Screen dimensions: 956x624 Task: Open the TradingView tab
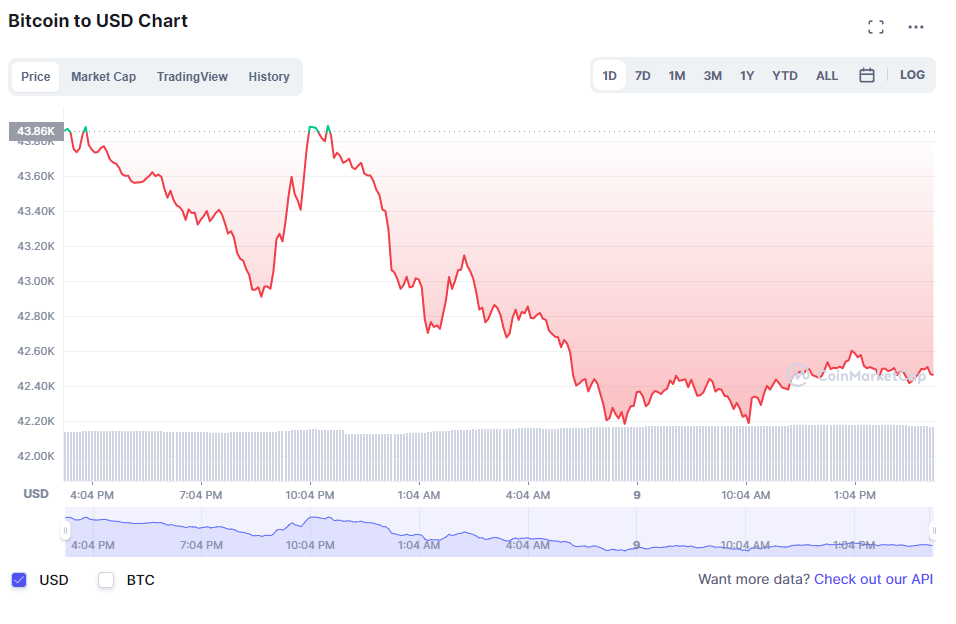coord(192,77)
